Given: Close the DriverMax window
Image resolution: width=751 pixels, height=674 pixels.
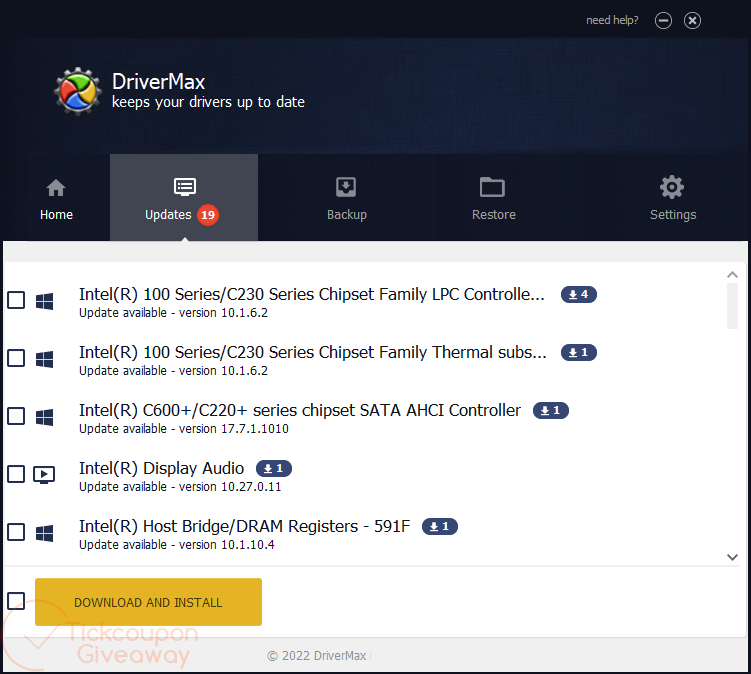Looking at the screenshot, I should pos(692,21).
